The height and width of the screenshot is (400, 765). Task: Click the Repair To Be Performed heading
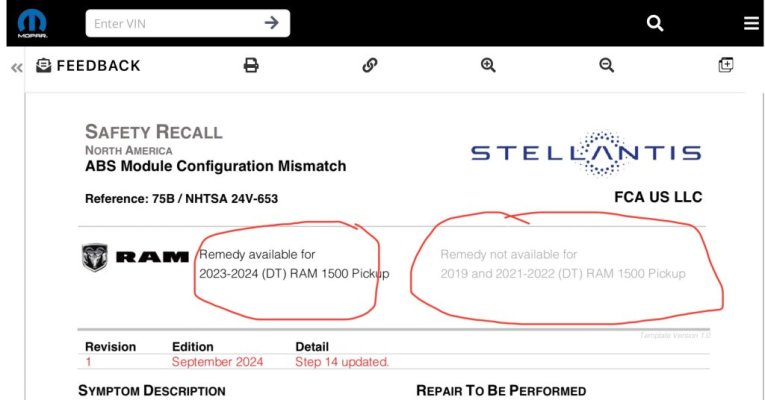[501, 391]
